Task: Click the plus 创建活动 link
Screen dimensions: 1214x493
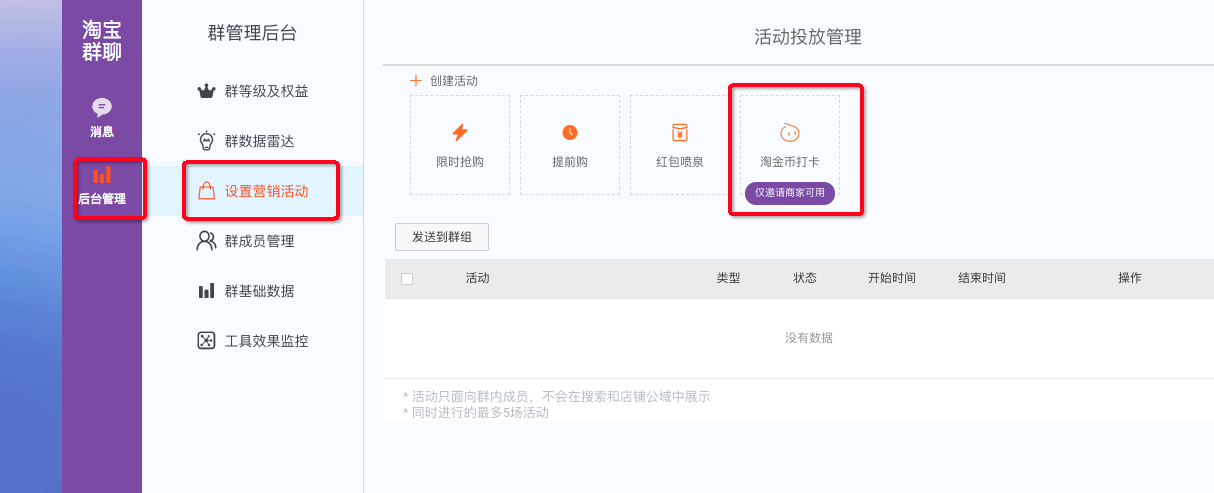Action: [444, 80]
